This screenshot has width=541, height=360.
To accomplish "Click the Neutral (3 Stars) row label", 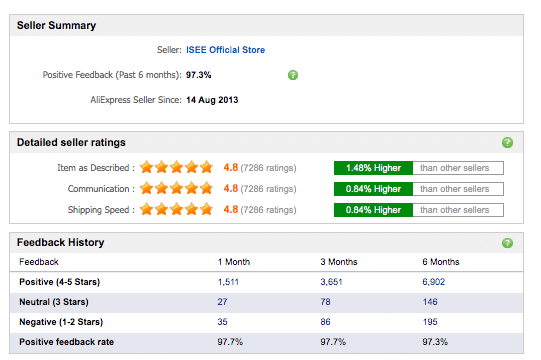I will pos(54,302).
